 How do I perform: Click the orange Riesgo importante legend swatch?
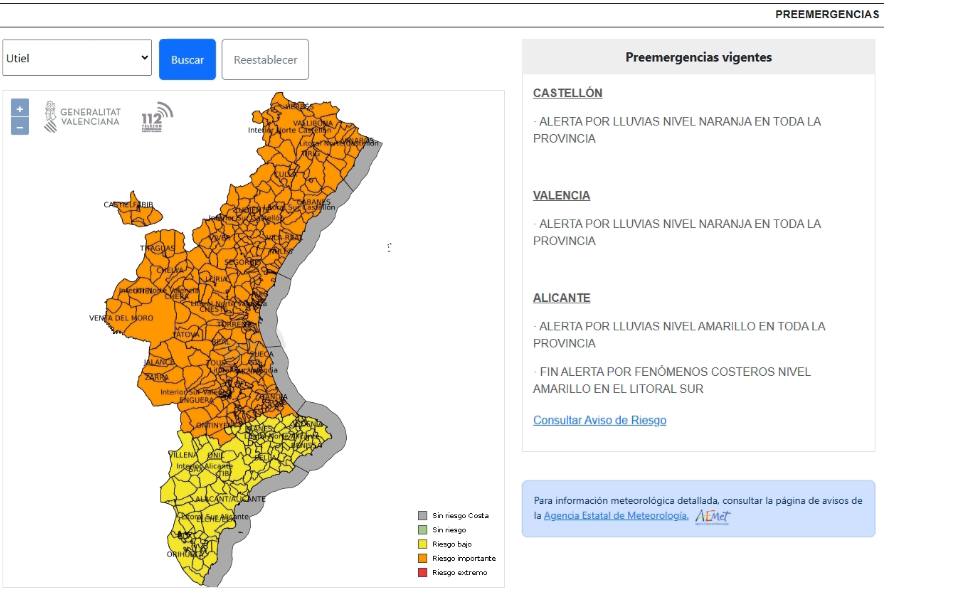tap(423, 558)
